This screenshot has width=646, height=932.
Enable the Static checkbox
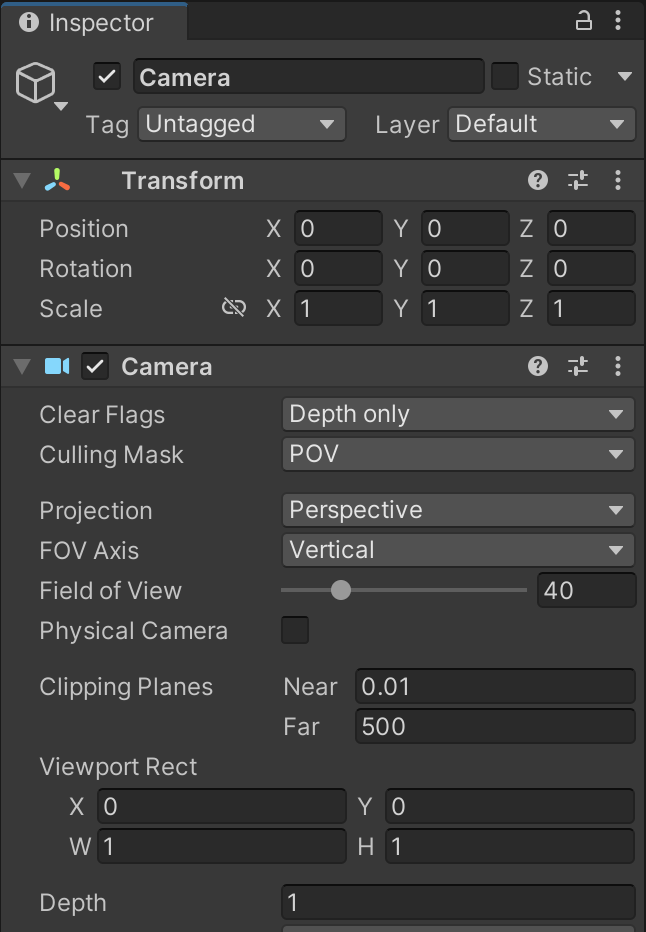(505, 77)
